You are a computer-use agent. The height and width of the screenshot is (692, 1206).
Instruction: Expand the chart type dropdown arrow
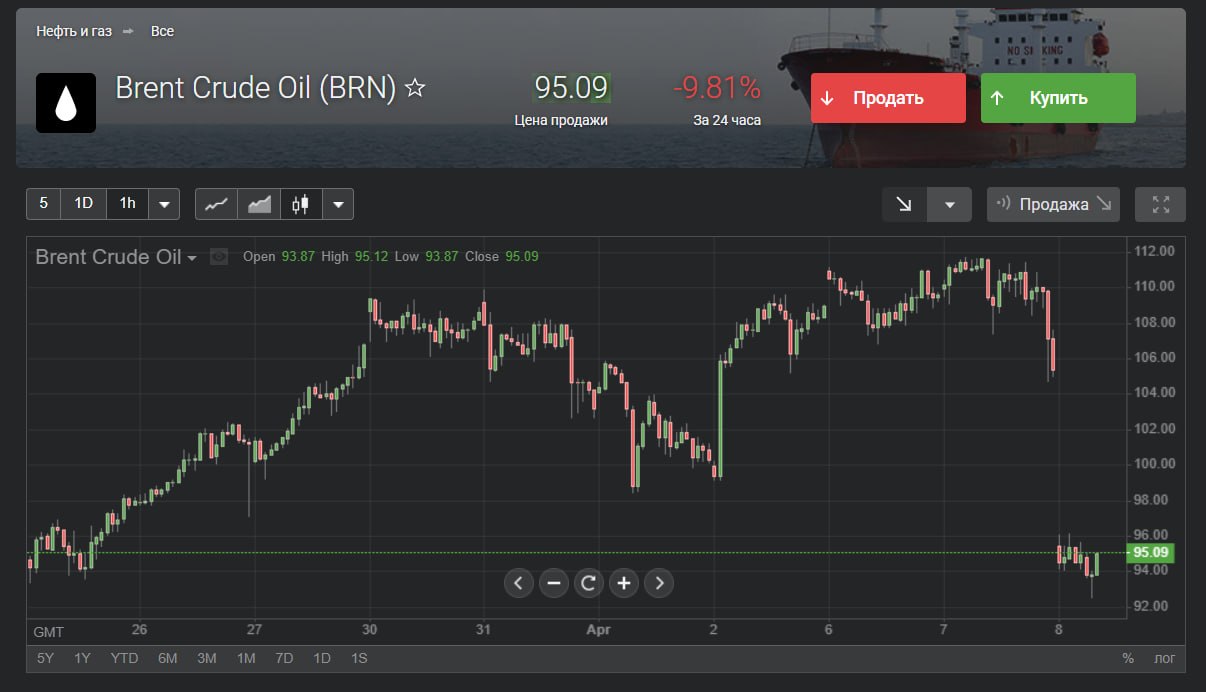(338, 204)
